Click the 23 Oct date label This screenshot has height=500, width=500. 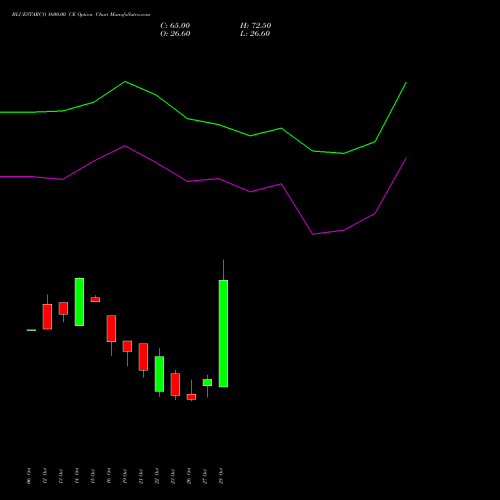173,476
